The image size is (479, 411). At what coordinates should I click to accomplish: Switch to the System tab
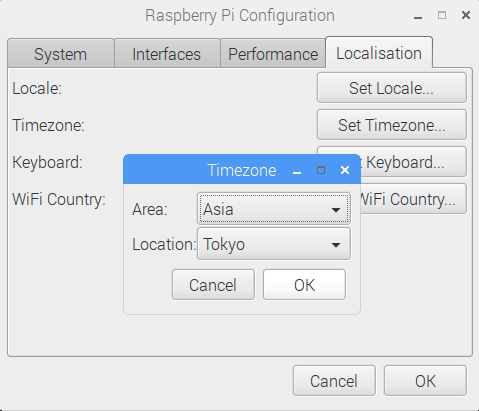click(61, 54)
